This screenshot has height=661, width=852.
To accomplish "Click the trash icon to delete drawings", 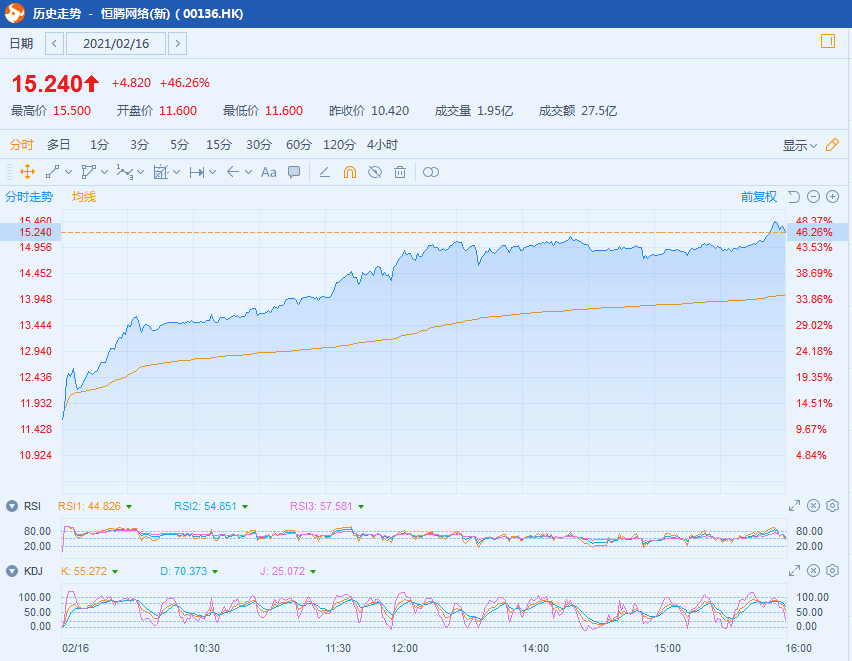I will pos(400,172).
